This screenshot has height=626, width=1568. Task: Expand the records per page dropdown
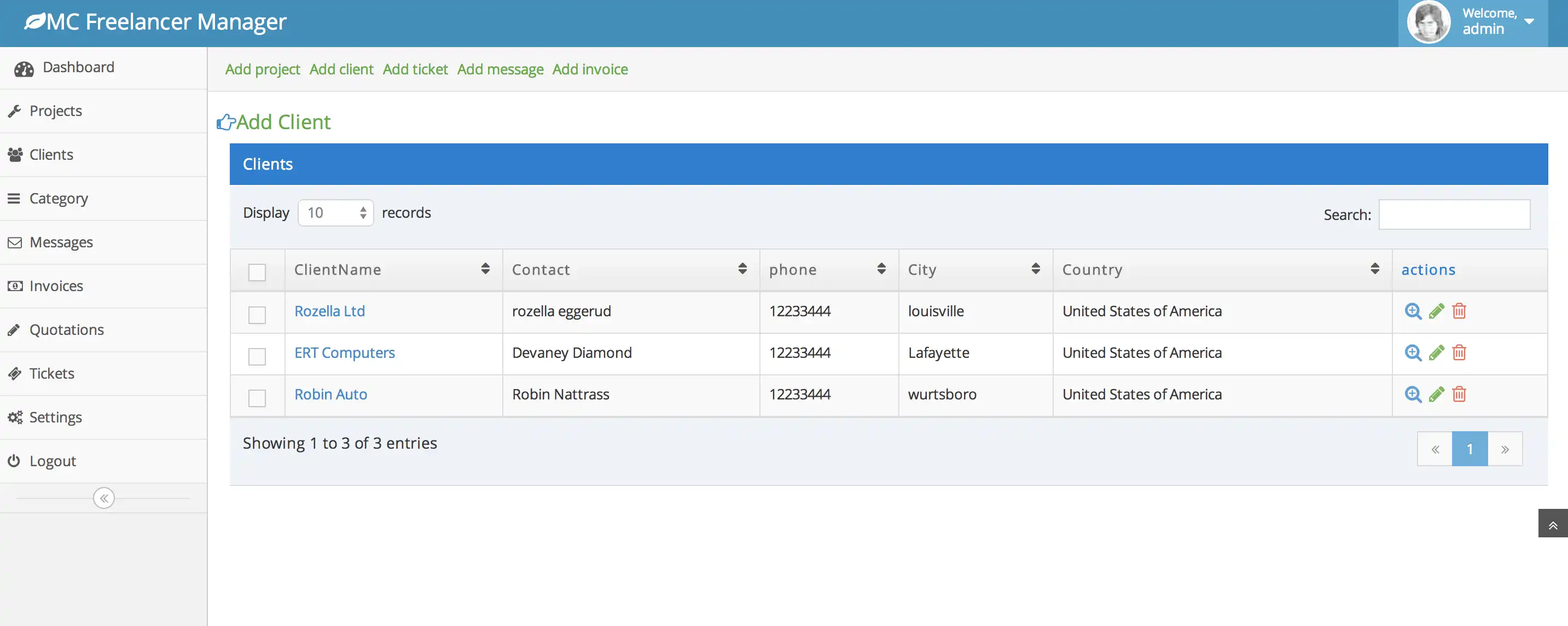pos(336,212)
